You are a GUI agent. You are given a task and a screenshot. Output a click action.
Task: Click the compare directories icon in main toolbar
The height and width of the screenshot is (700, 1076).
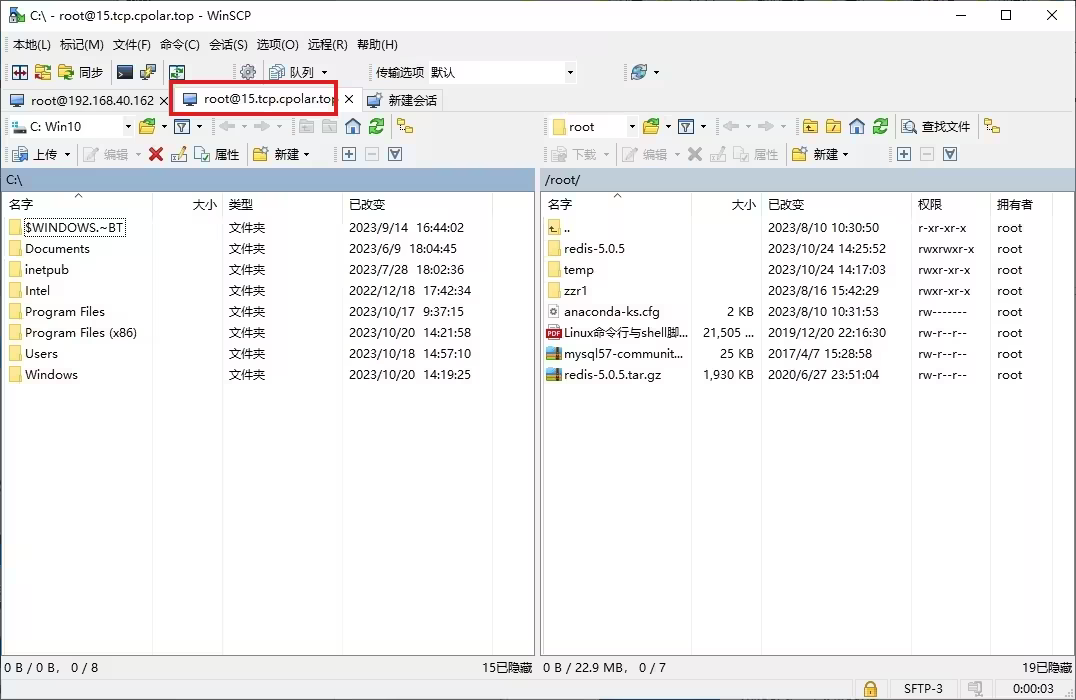(20, 72)
